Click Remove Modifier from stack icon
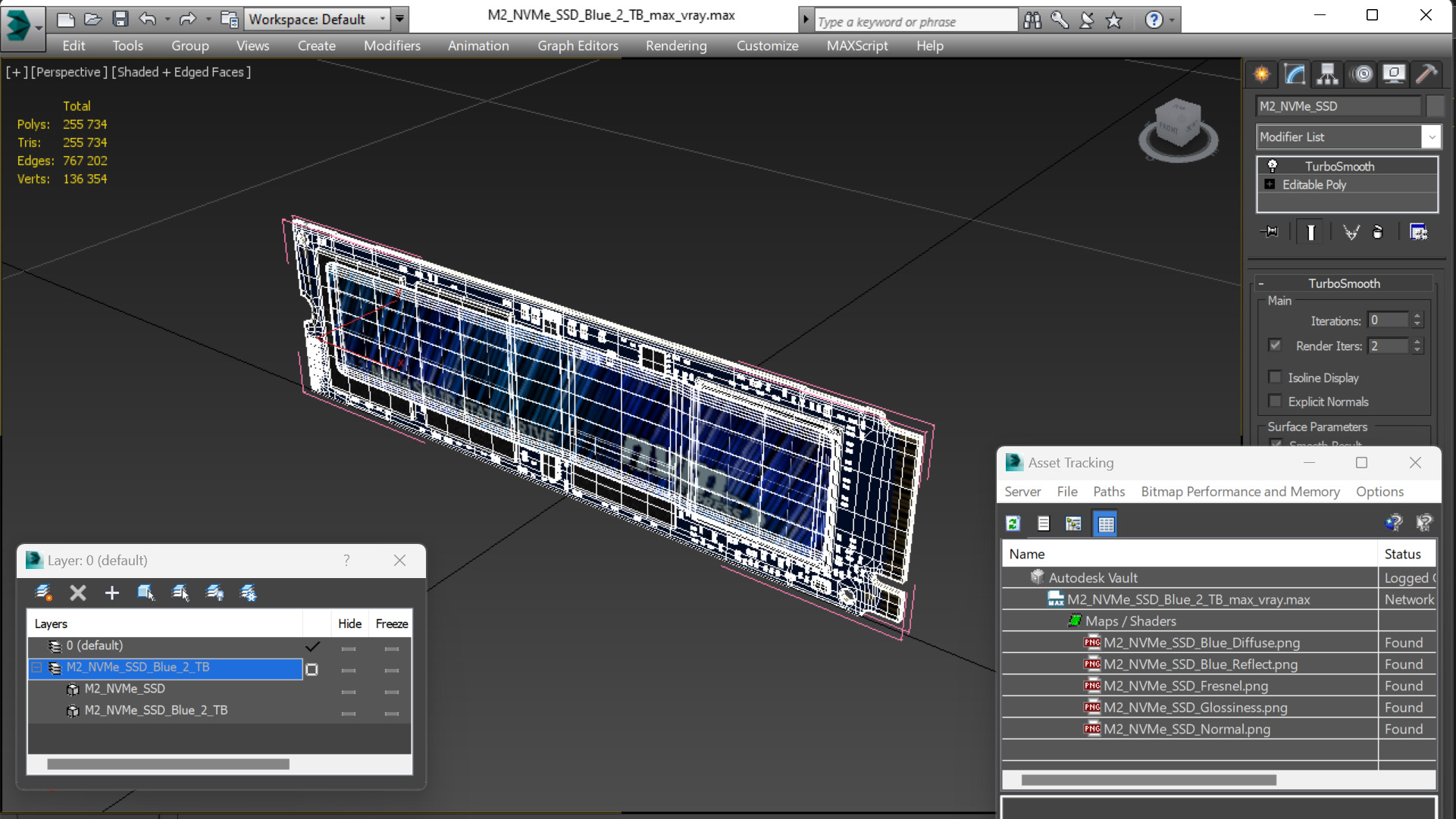 tap(1378, 232)
